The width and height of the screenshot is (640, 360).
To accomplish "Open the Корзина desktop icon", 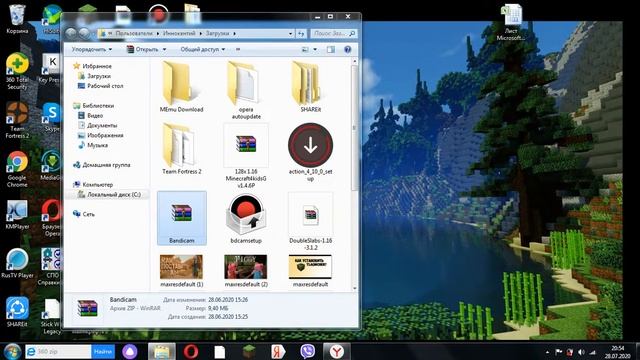I will point(17,19).
